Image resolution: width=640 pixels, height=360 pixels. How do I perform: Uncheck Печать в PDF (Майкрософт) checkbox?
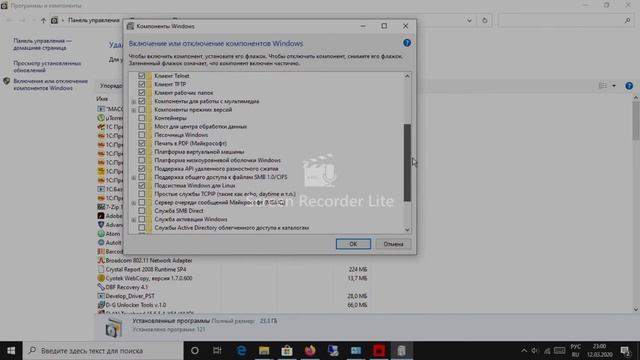[142, 143]
